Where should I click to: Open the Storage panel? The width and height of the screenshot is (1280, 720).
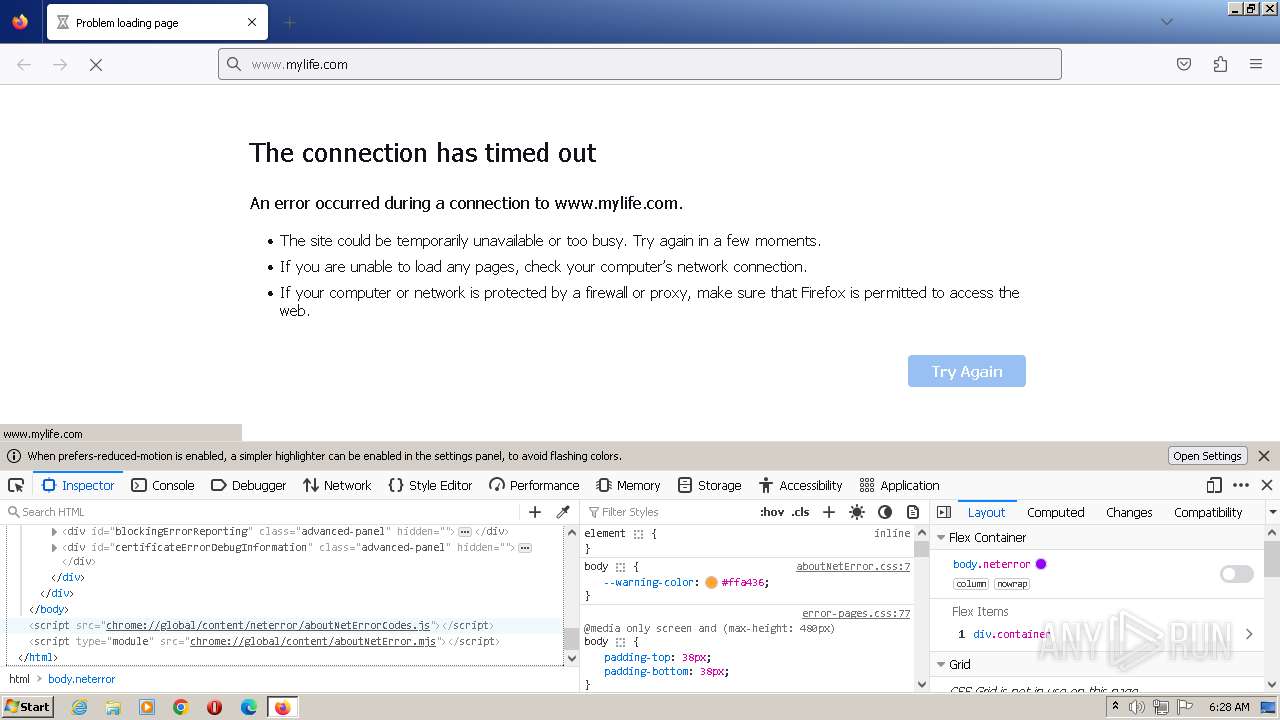click(x=709, y=485)
